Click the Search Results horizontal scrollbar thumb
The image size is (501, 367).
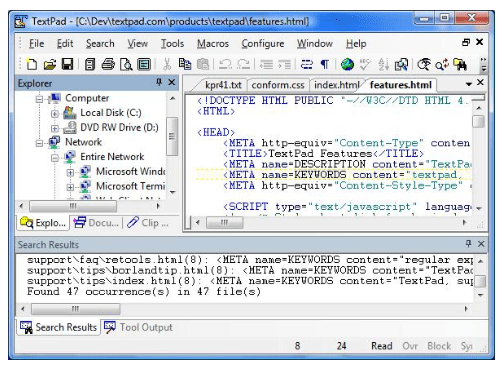[76, 309]
